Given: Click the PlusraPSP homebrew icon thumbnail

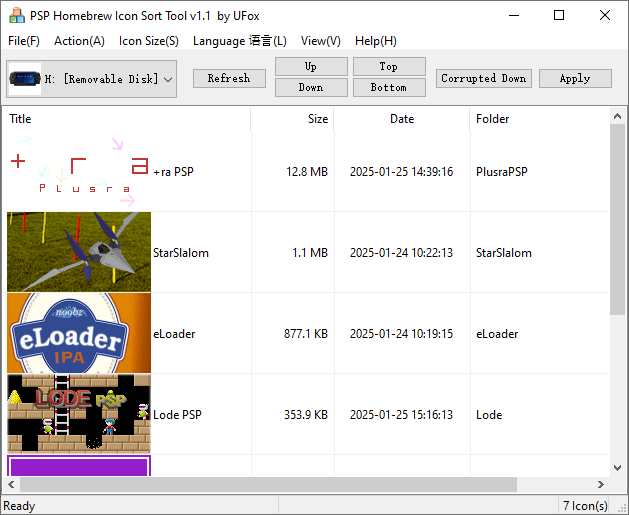Looking at the screenshot, I should click(x=79, y=171).
